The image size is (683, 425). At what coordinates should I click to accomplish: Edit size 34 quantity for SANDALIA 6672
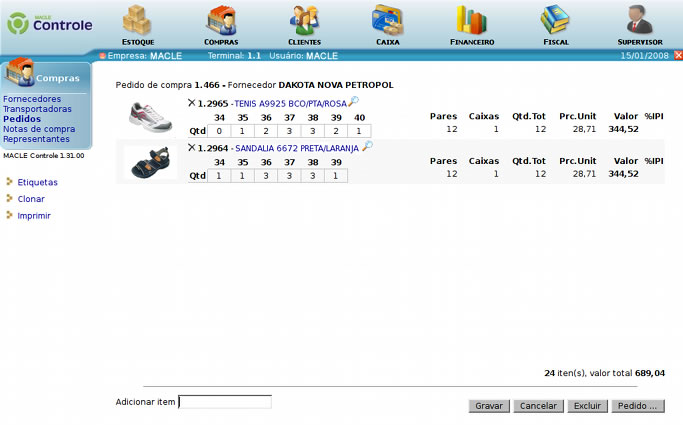tap(219, 176)
